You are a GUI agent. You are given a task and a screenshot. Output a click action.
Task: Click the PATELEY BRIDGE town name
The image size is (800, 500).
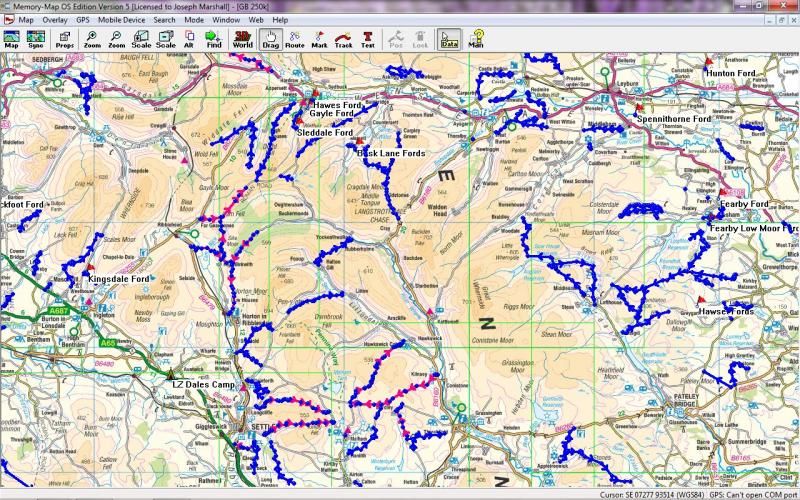(685, 400)
